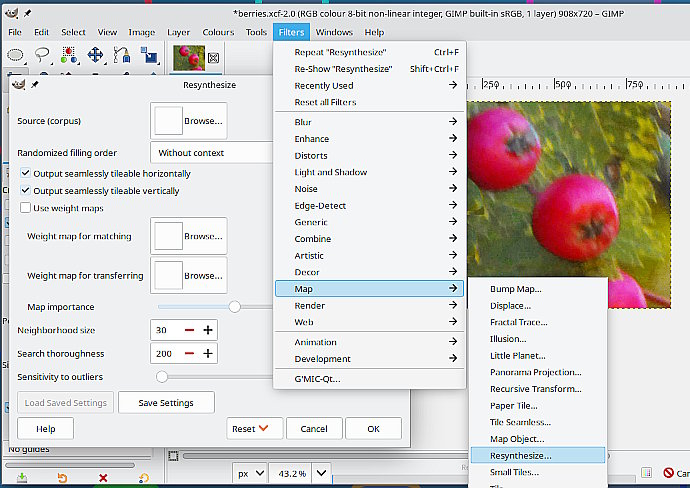Viewport: 690px width, 488px height.
Task: Select the Move tool
Action: click(95, 55)
